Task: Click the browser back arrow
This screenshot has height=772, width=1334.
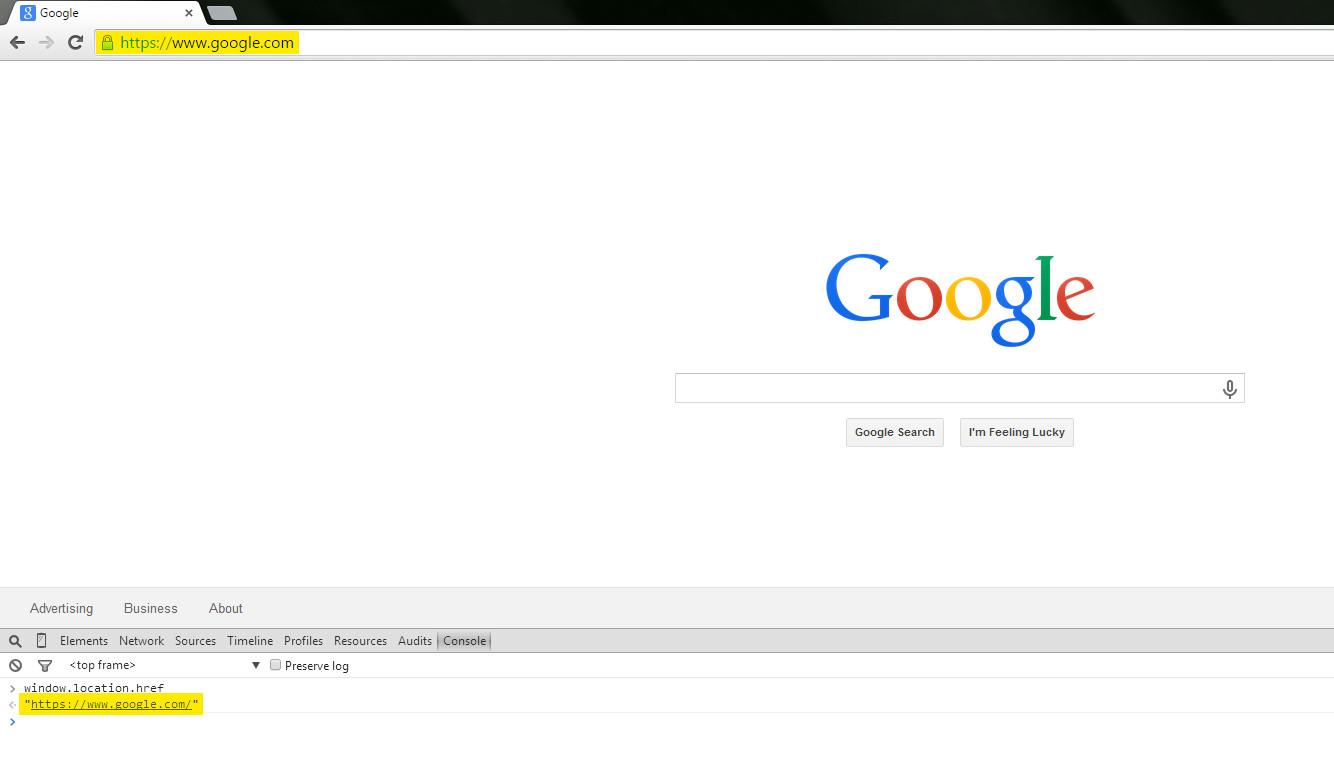Action: [17, 42]
